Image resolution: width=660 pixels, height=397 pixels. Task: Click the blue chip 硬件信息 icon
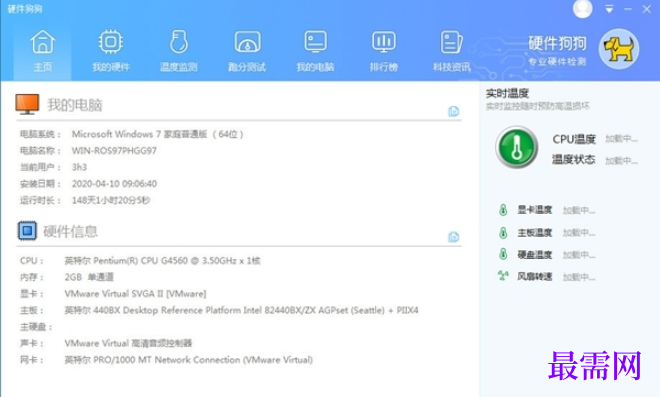coord(27,231)
